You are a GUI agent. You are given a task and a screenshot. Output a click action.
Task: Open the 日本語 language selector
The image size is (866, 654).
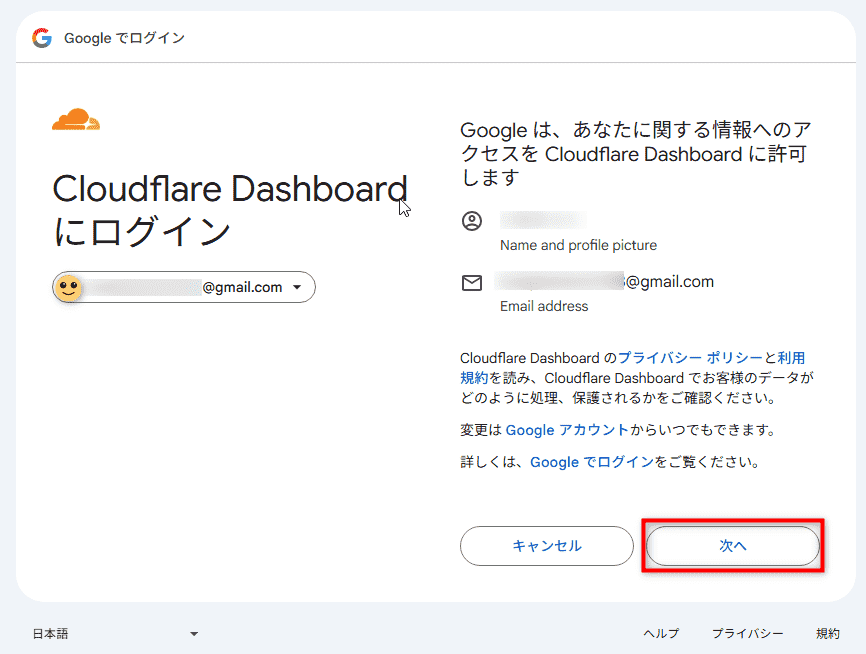click(x=115, y=633)
